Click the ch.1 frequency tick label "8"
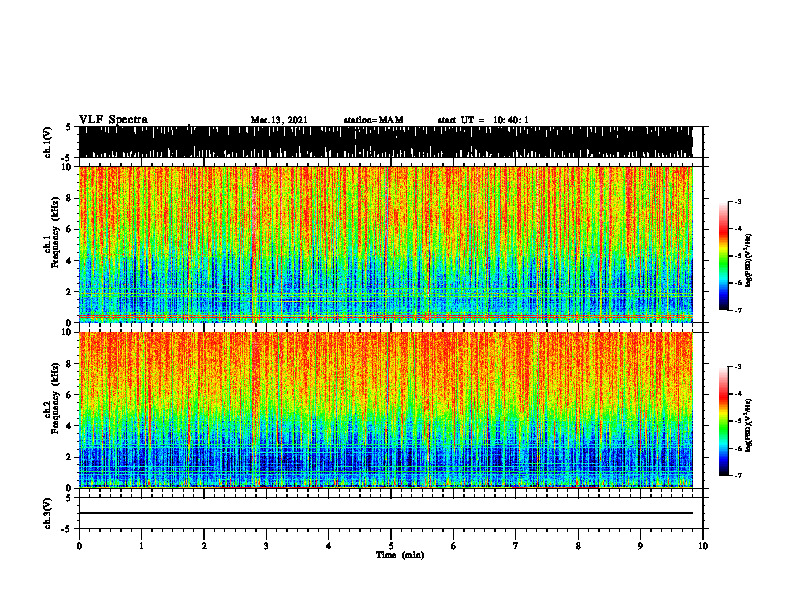This screenshot has height=612, width=792. 70,198
